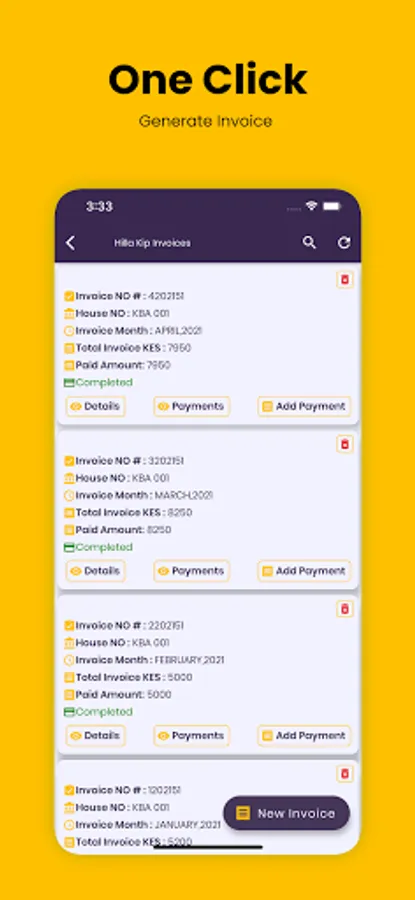Create a New Invoice
The height and width of the screenshot is (900, 415).
[x=286, y=813]
